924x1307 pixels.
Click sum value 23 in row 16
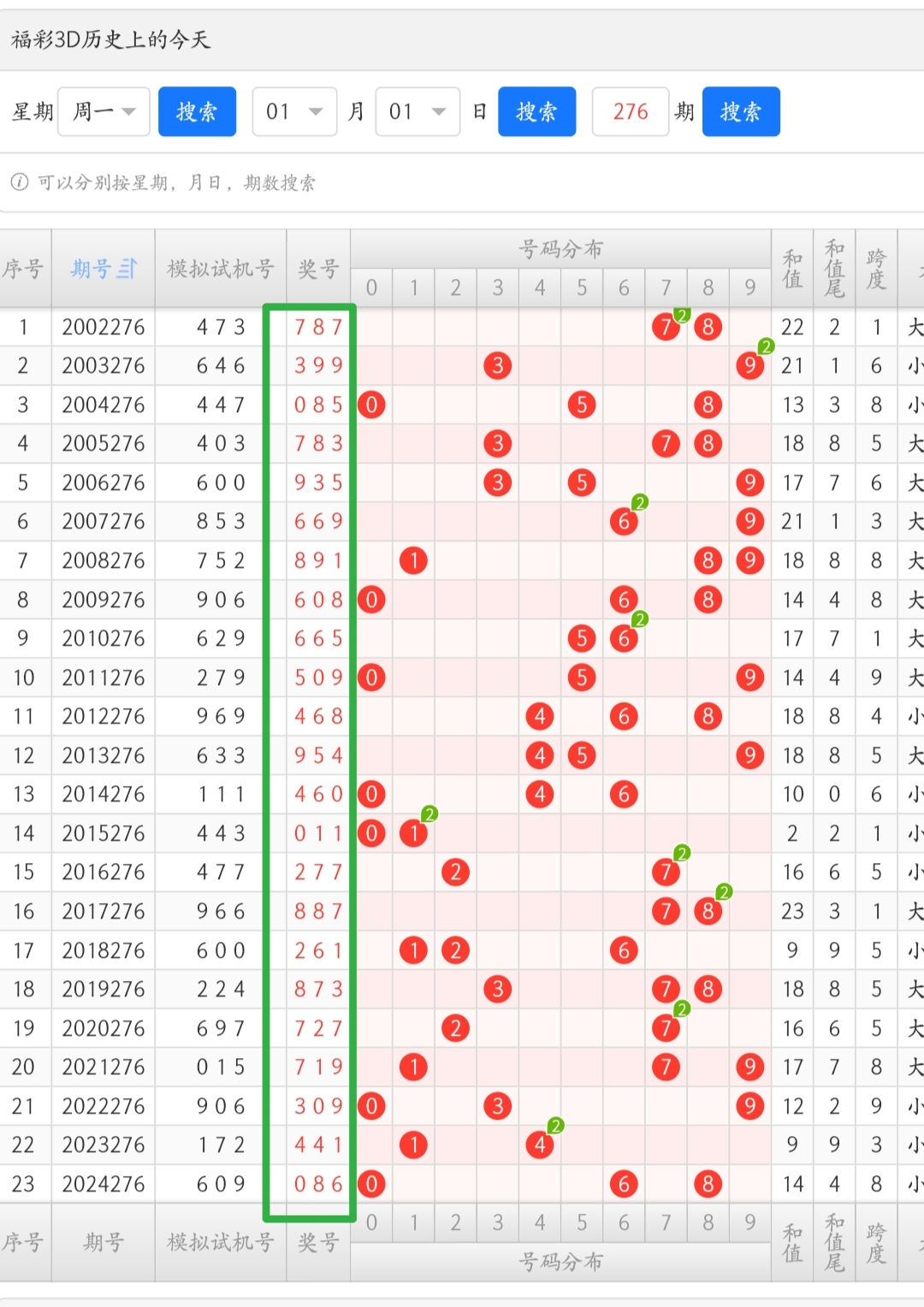coord(792,911)
